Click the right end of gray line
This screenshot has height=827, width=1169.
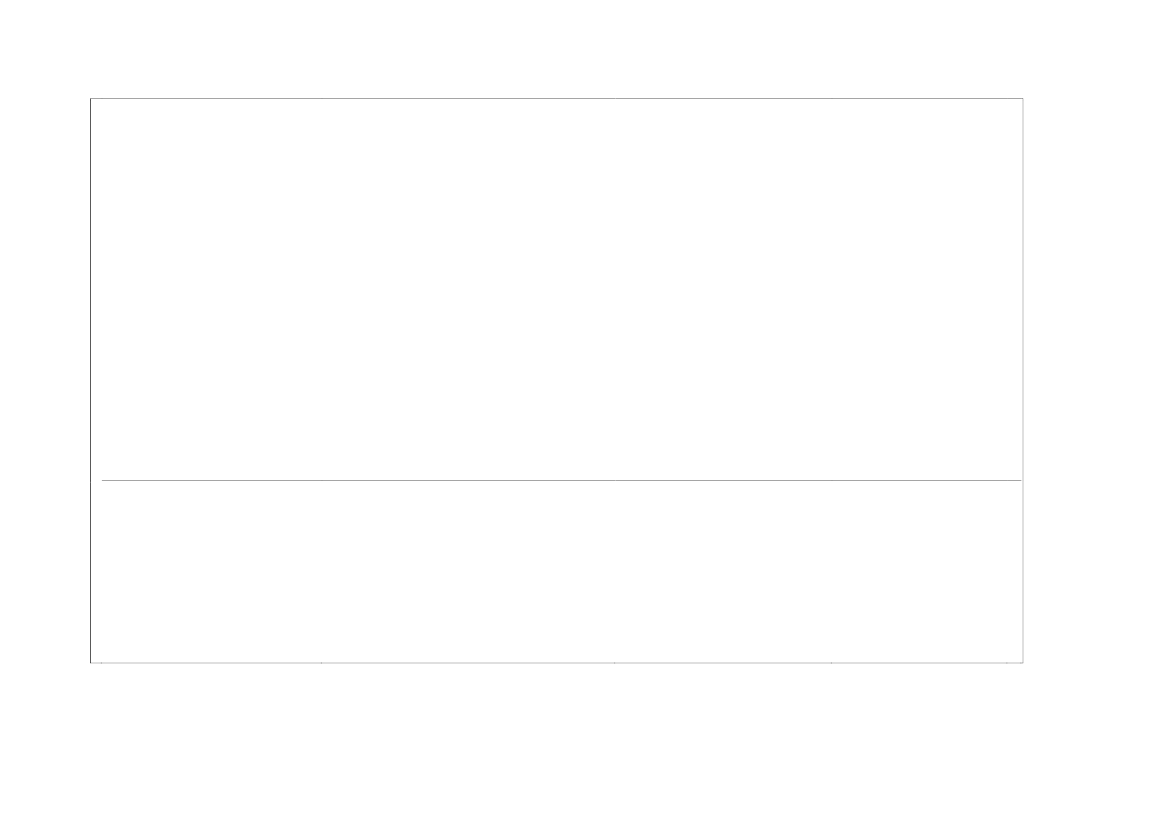[1020, 480]
